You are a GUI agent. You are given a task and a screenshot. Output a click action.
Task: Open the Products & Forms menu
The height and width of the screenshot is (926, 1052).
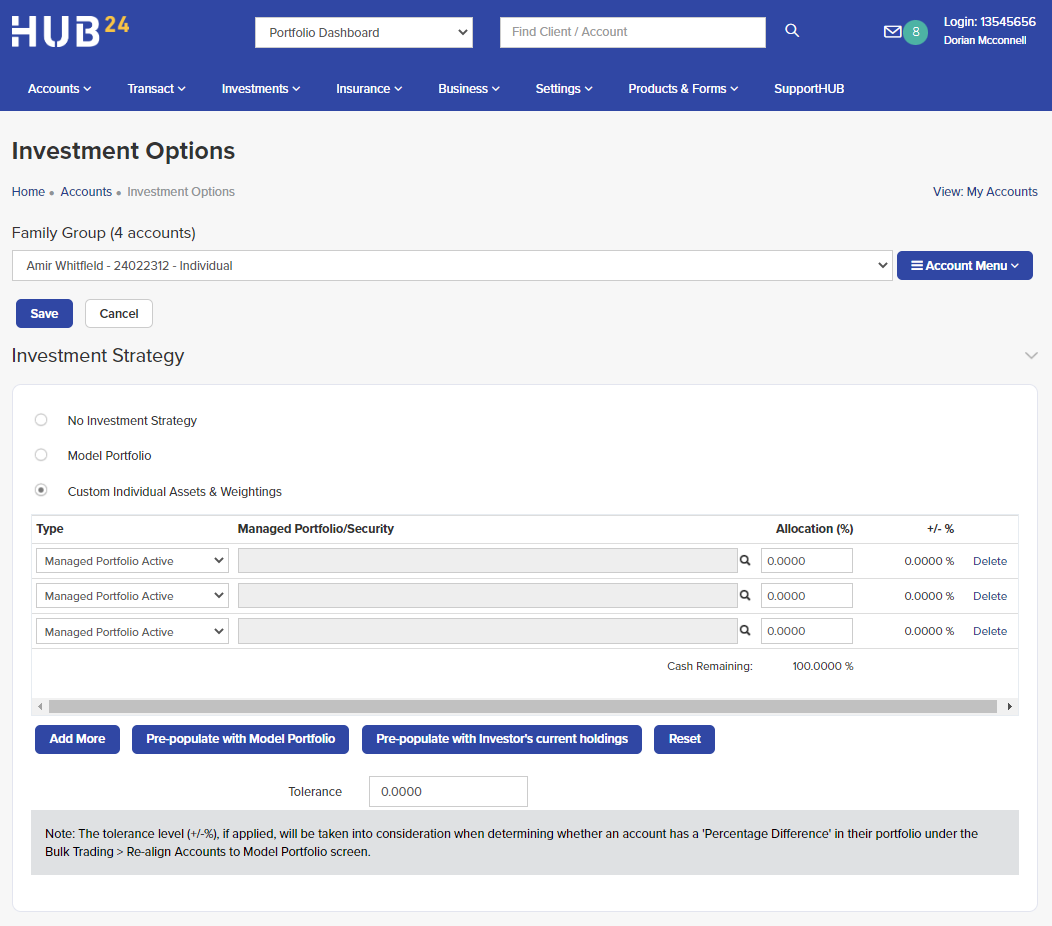click(x=683, y=88)
